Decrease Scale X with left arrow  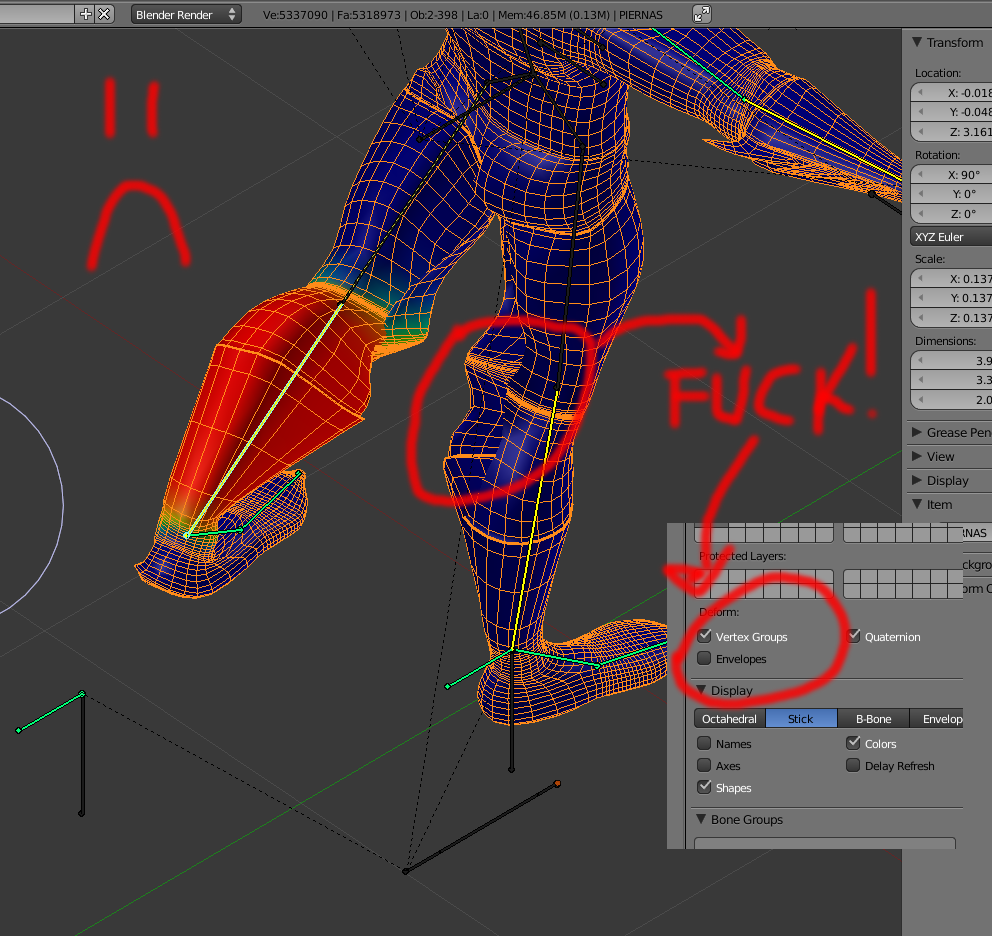click(x=921, y=278)
